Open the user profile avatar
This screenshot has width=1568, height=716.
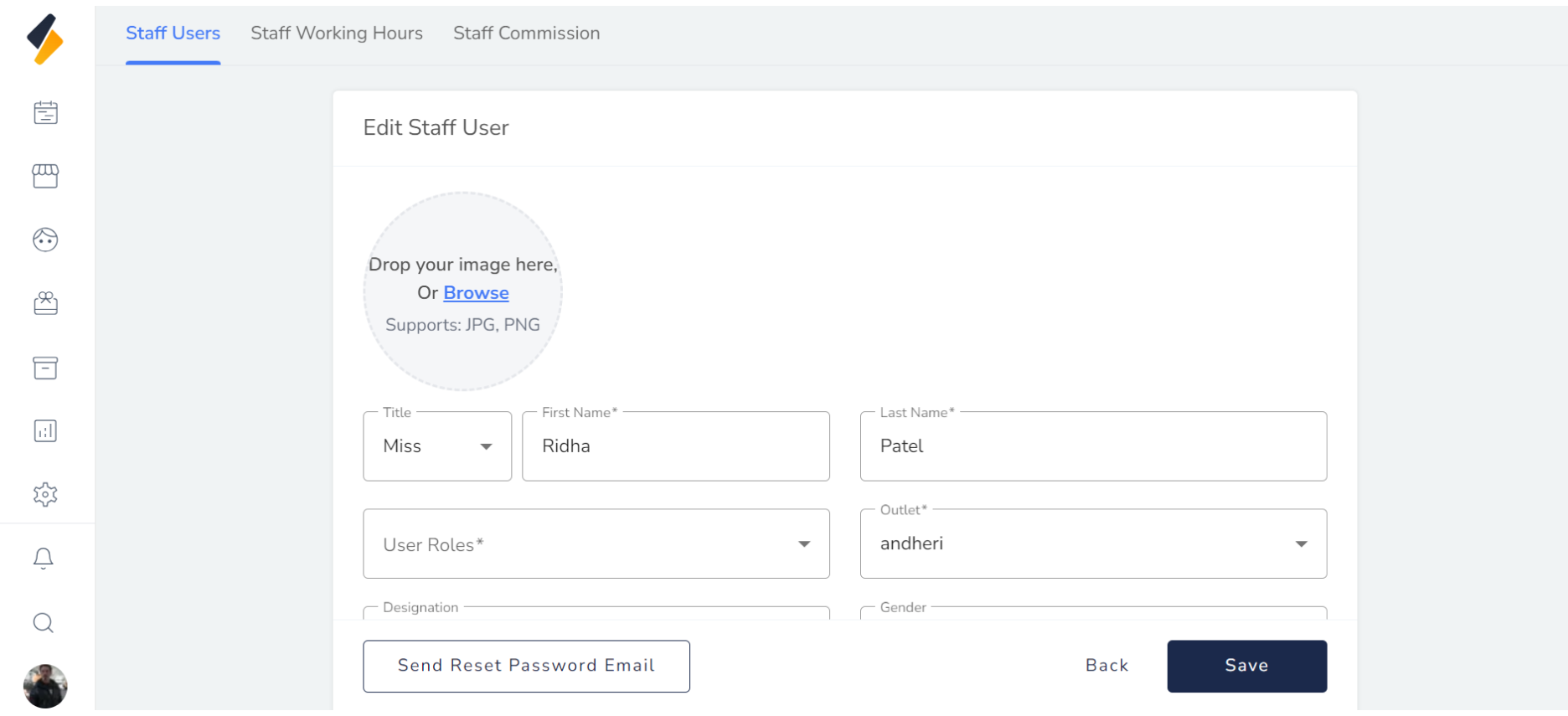(x=45, y=687)
